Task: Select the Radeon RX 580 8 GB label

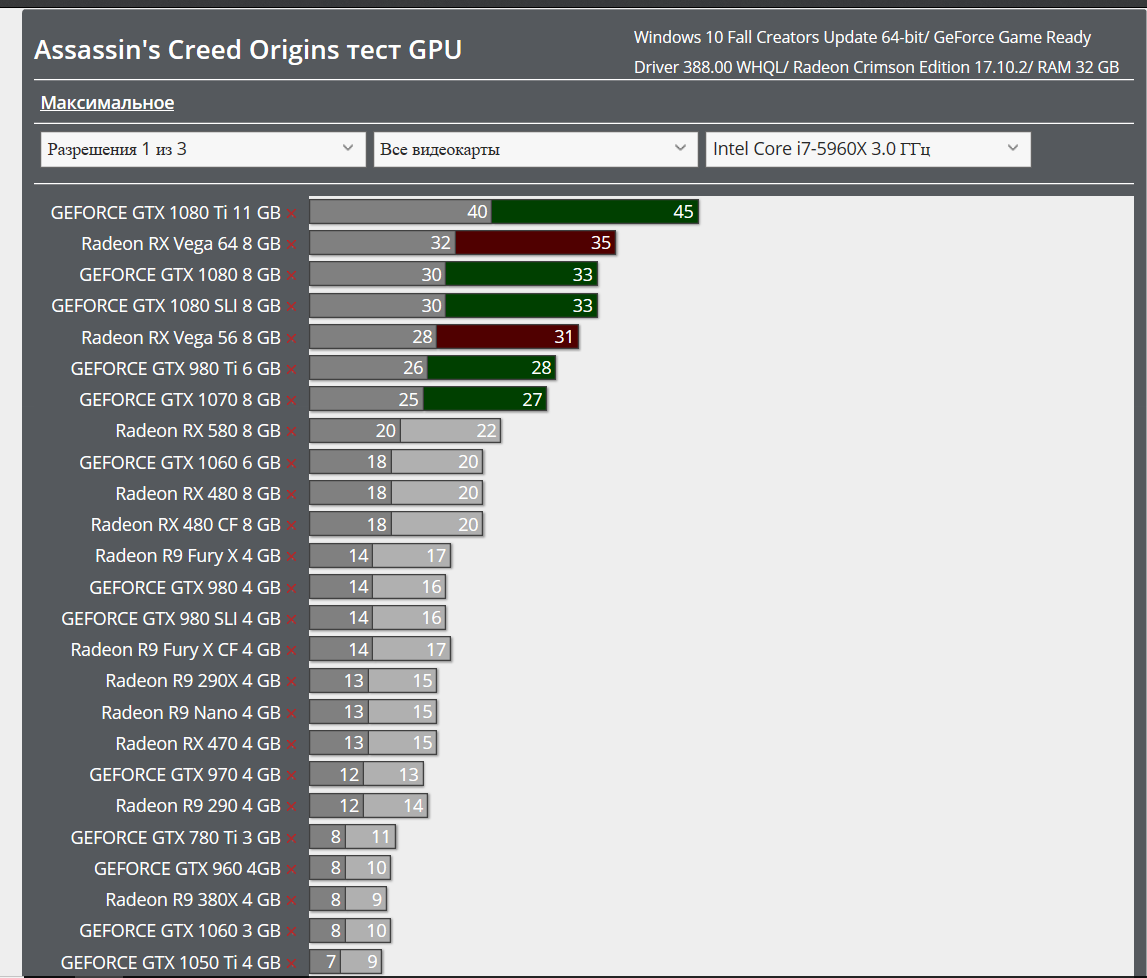Action: click(198, 431)
